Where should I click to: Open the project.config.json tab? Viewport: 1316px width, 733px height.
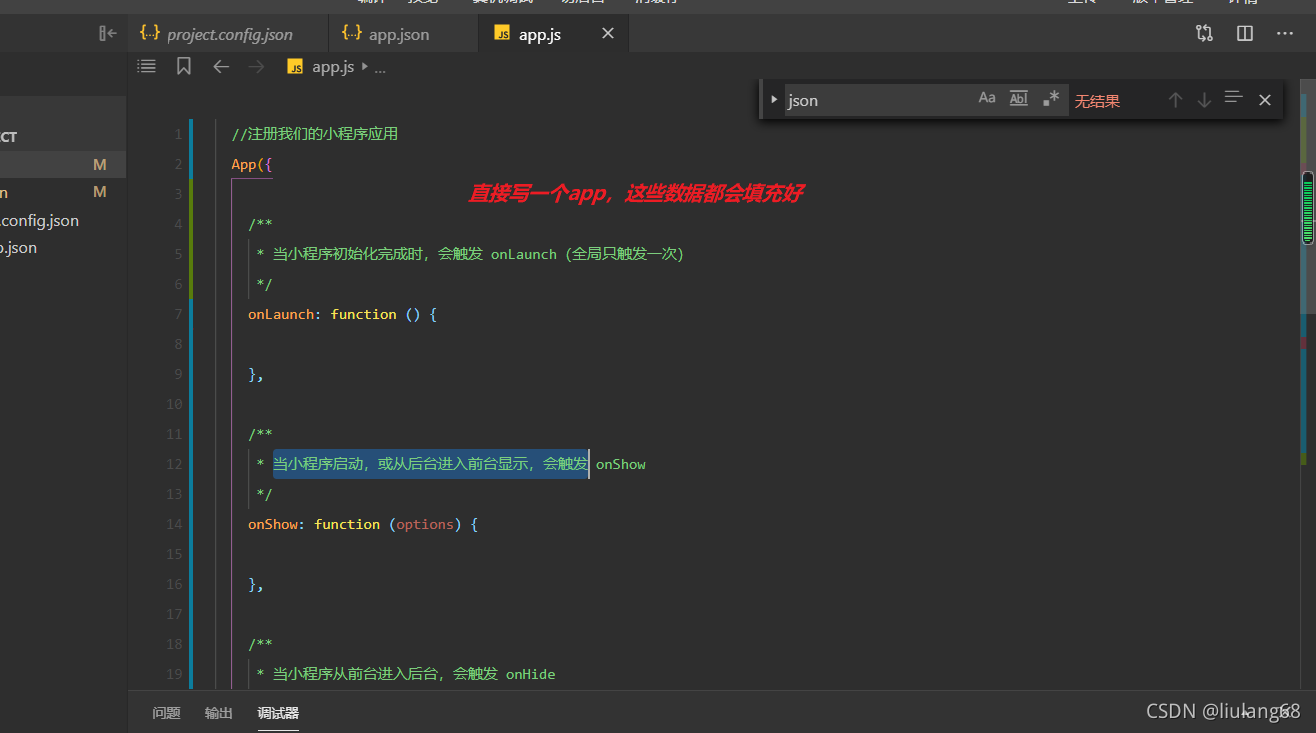point(228,34)
